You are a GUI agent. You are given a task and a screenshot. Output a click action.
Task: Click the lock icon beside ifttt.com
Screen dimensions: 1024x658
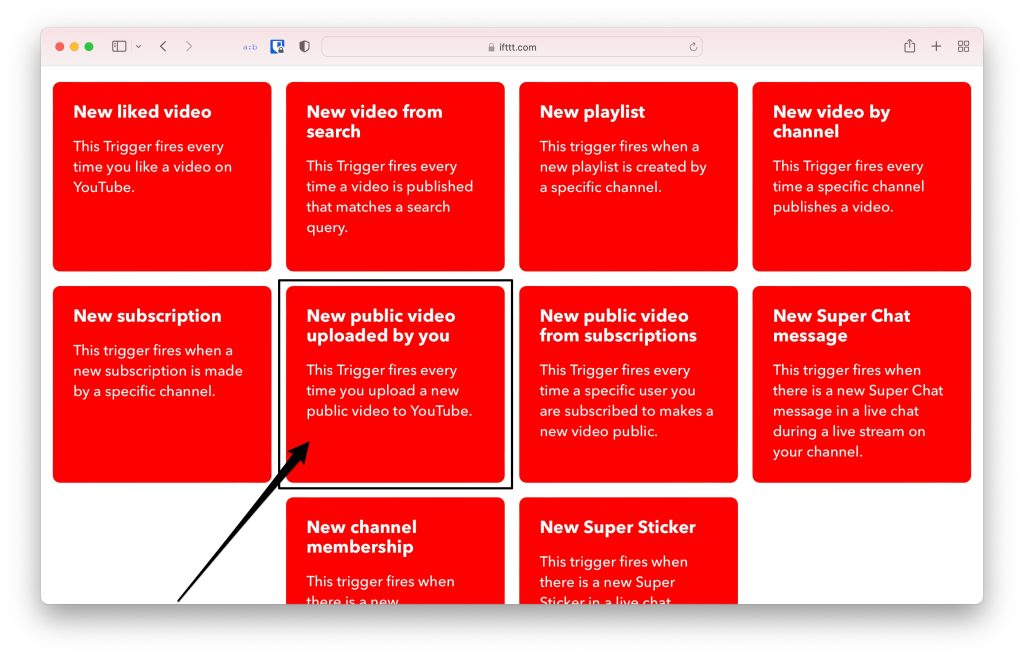491,47
